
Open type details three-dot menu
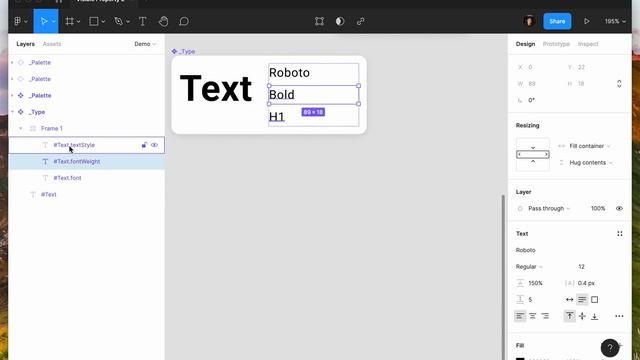pos(619,316)
